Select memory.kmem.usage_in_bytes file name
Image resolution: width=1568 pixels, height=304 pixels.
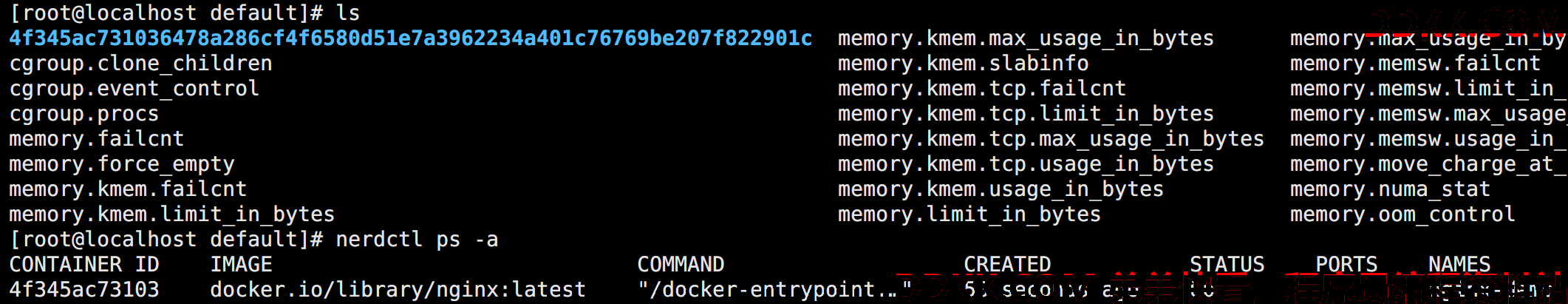tap(1001, 189)
